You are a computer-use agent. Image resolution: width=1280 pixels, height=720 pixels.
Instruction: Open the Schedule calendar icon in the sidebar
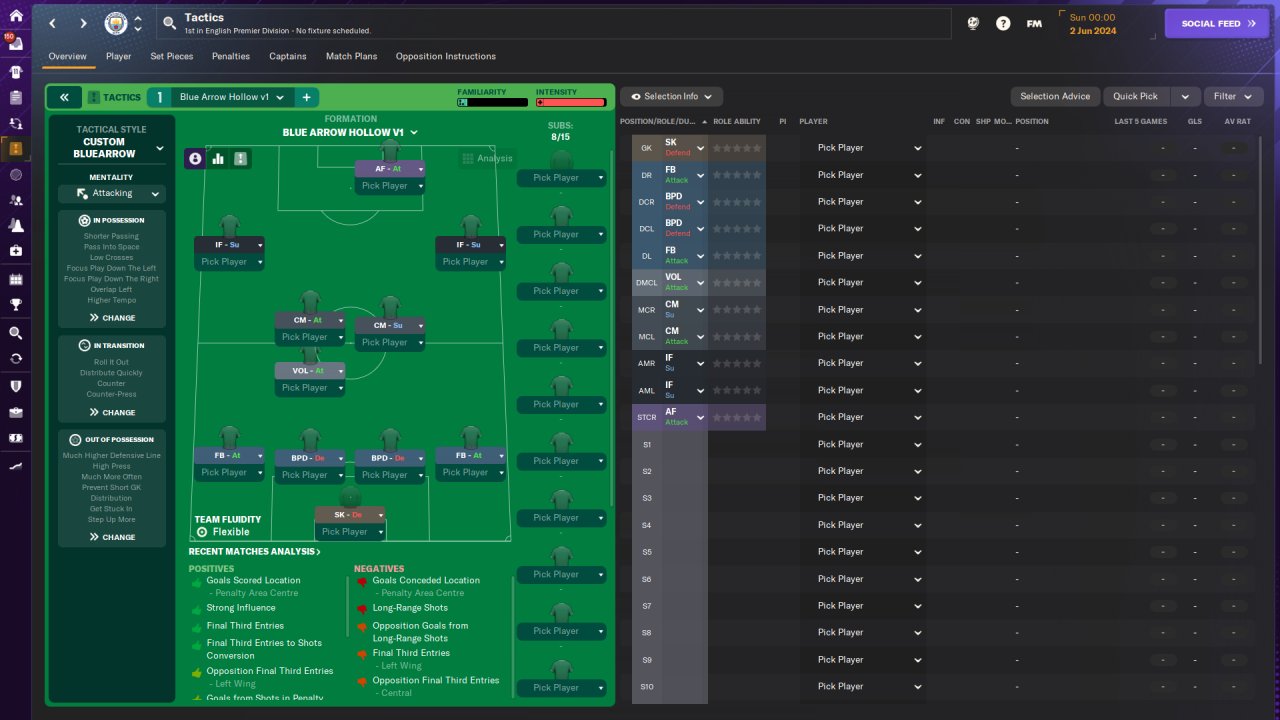coord(15,279)
